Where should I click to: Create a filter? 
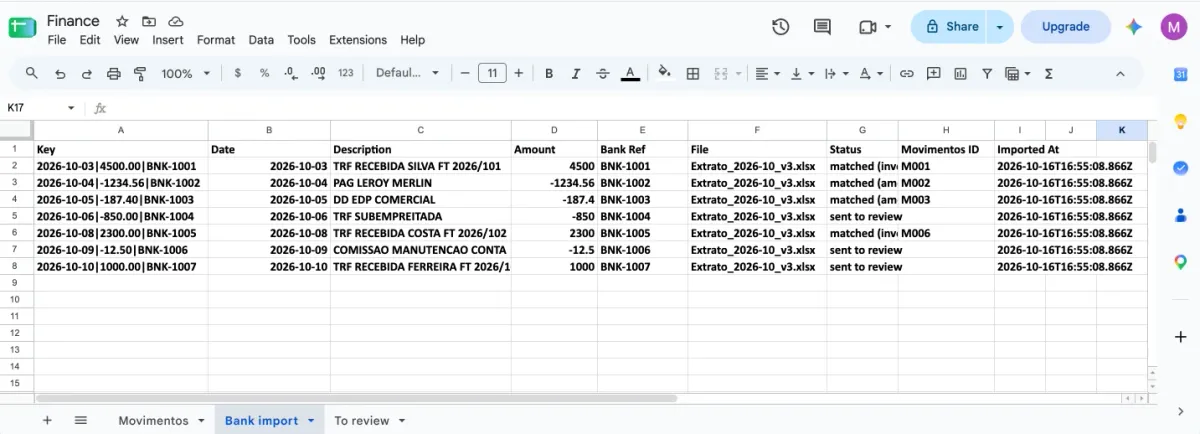tap(987, 73)
